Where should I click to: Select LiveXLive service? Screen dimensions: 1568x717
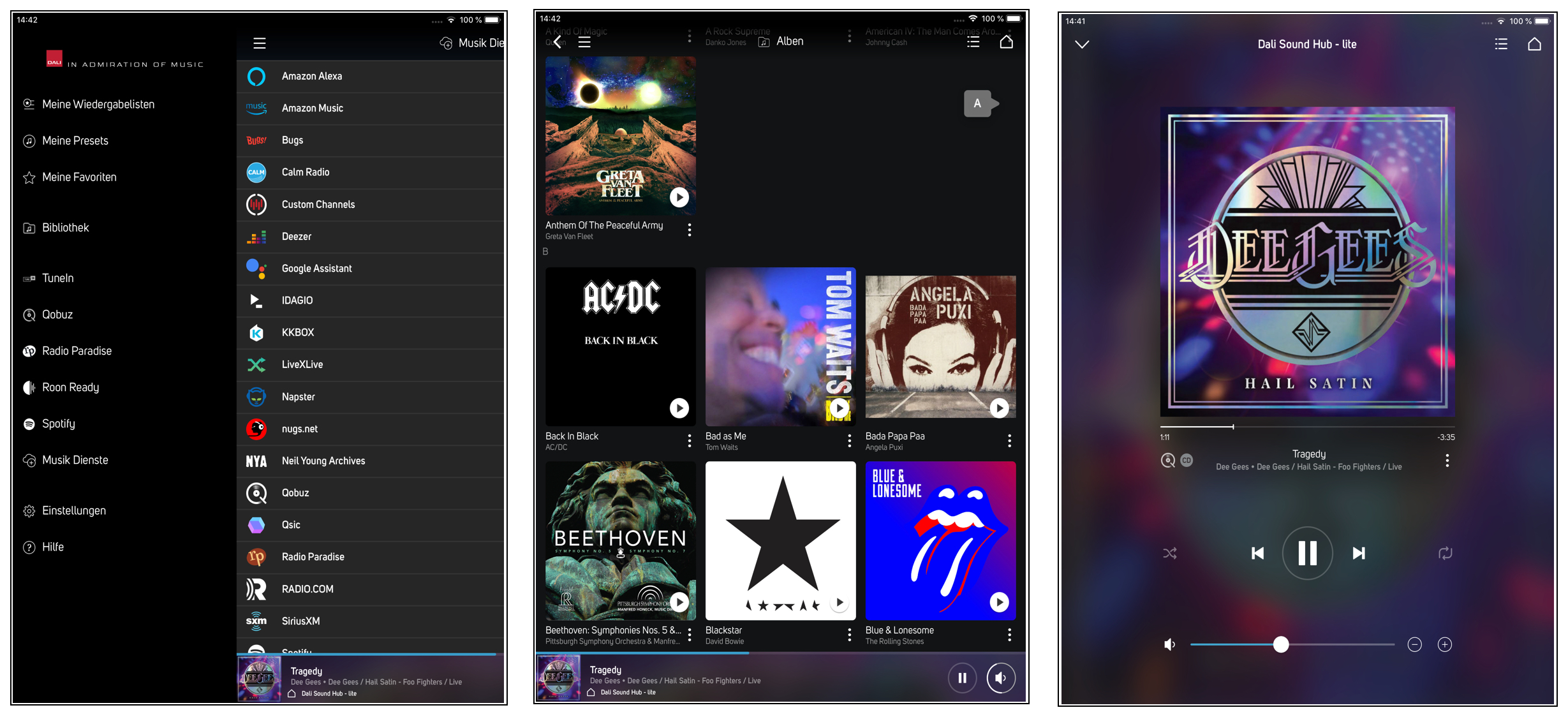370,365
